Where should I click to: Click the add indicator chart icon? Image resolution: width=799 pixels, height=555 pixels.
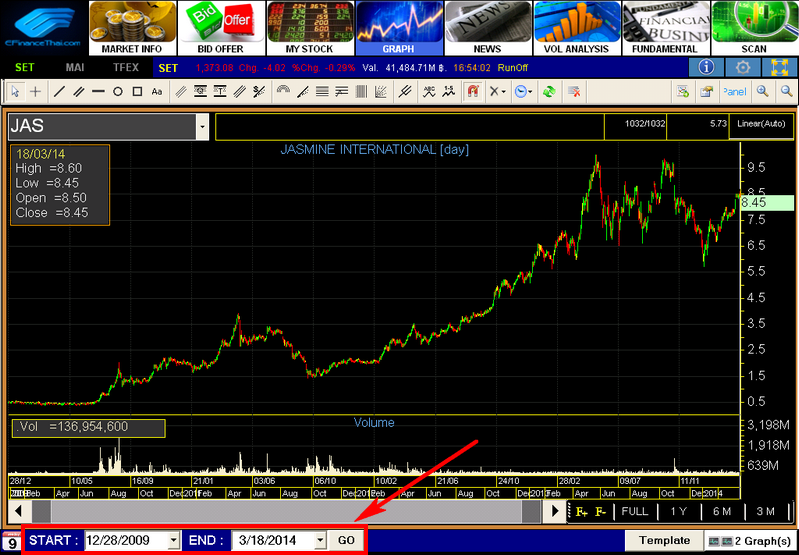click(x=683, y=92)
